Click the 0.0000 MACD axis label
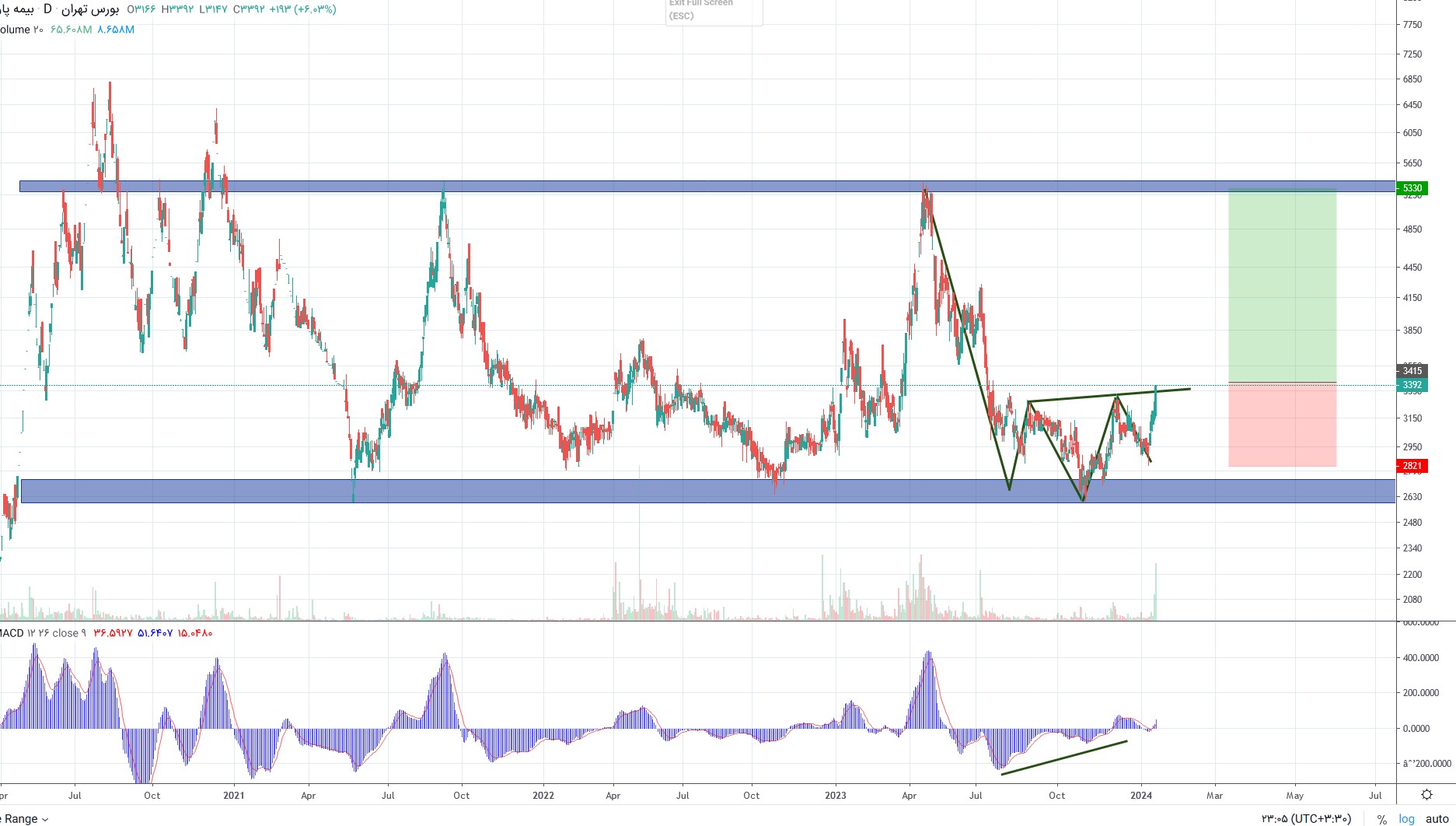 1416,729
